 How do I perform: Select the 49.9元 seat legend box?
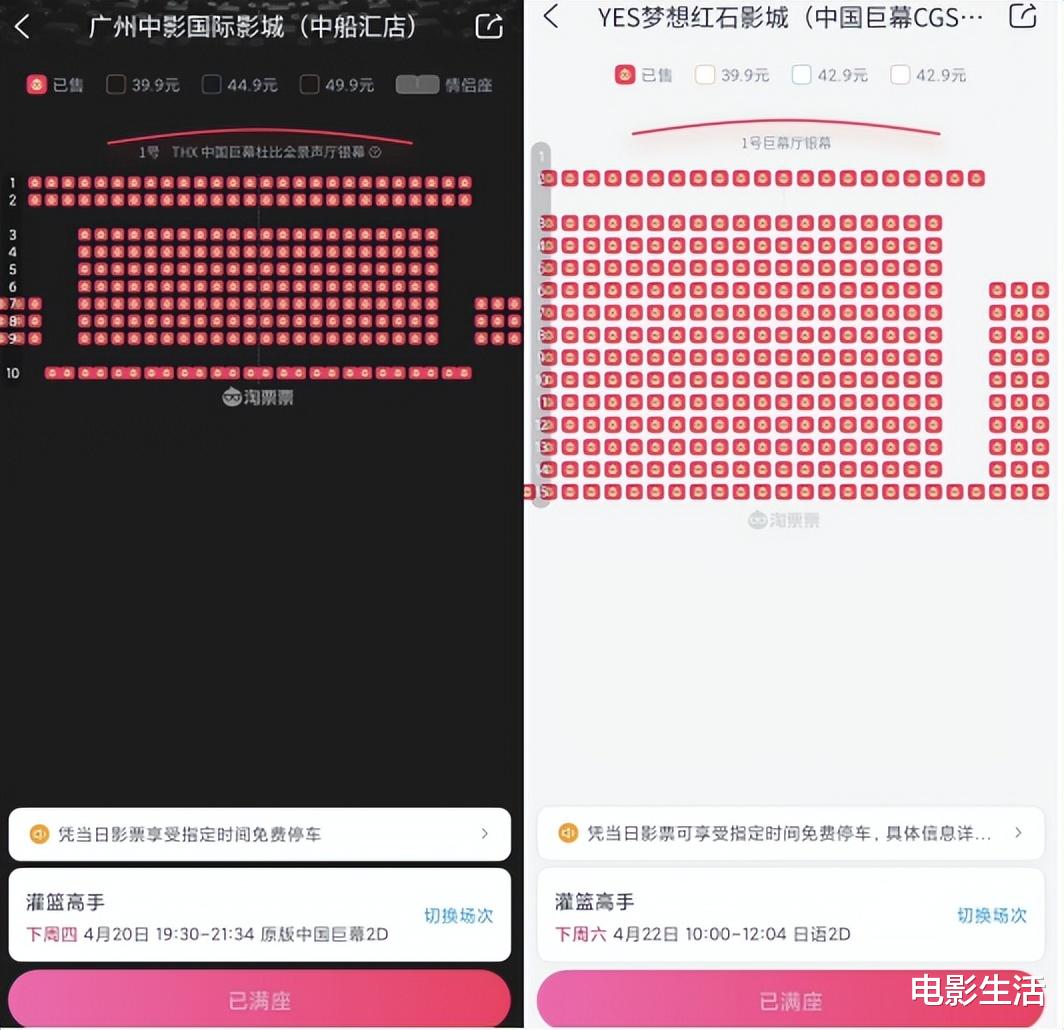tap(309, 85)
